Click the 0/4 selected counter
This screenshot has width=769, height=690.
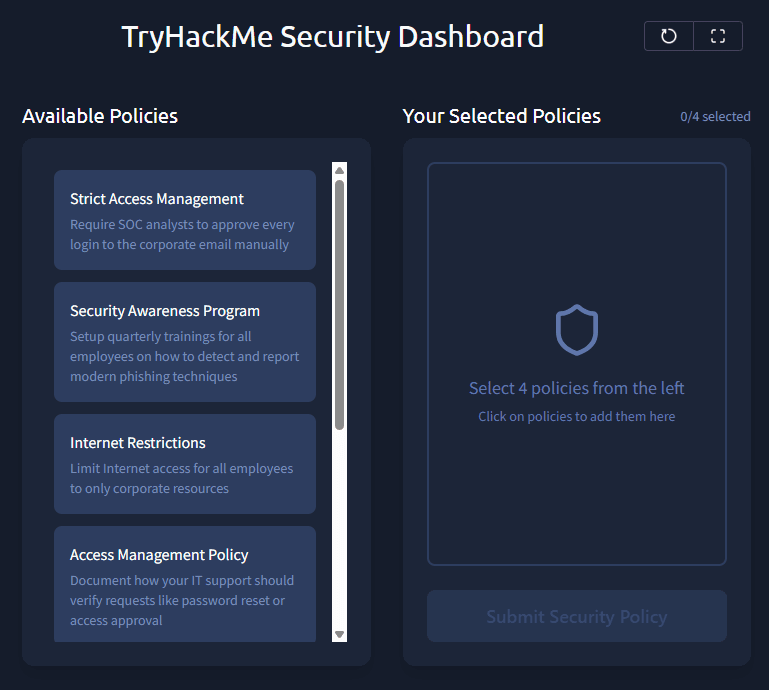click(x=715, y=117)
